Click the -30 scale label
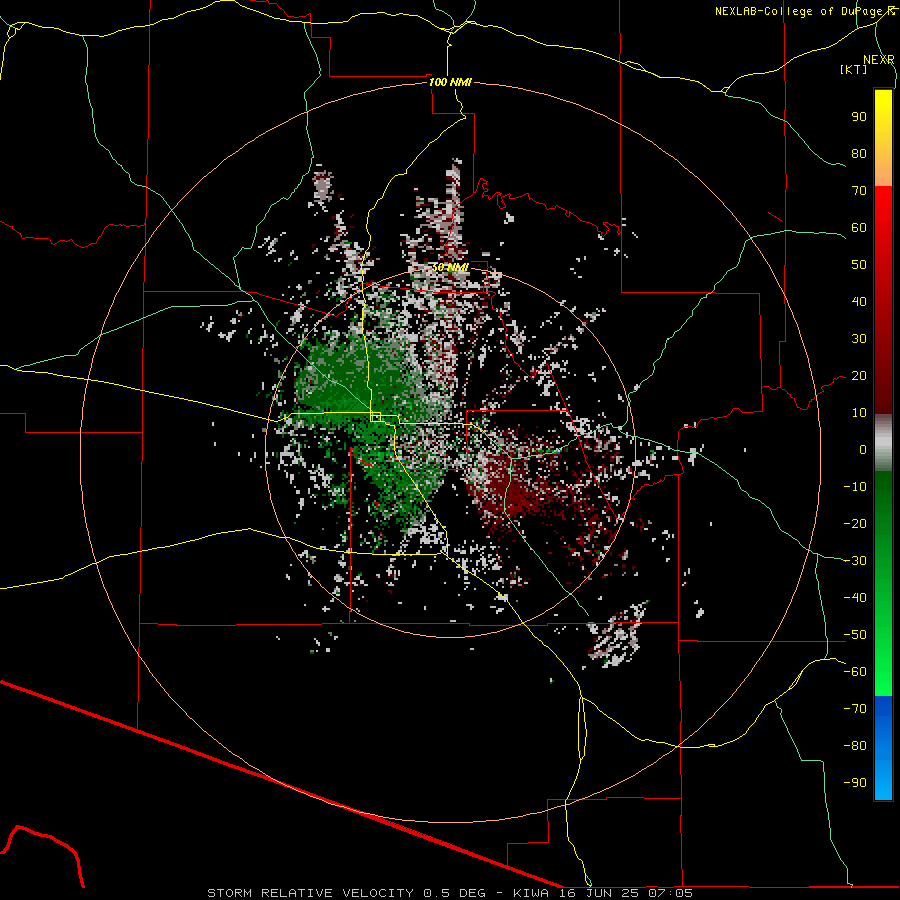Image resolution: width=900 pixels, height=900 pixels. point(855,561)
